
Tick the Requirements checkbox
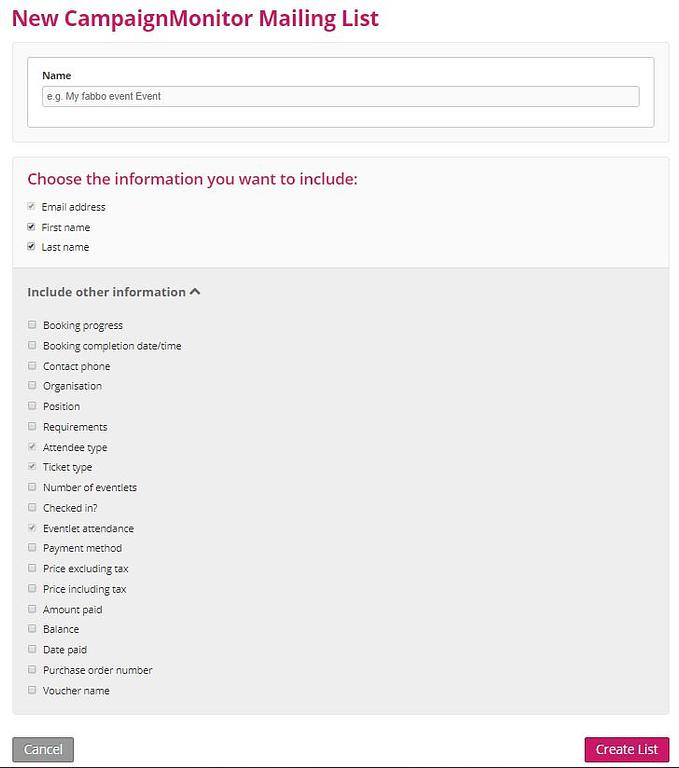(32, 427)
